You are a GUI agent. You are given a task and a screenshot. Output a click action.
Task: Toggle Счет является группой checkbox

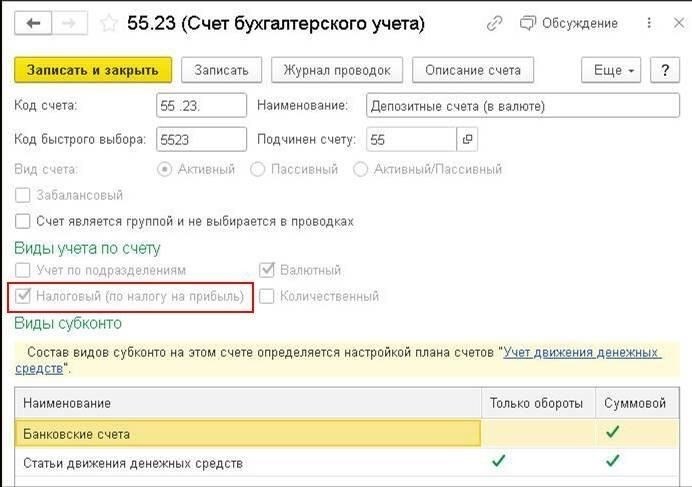click(x=23, y=221)
